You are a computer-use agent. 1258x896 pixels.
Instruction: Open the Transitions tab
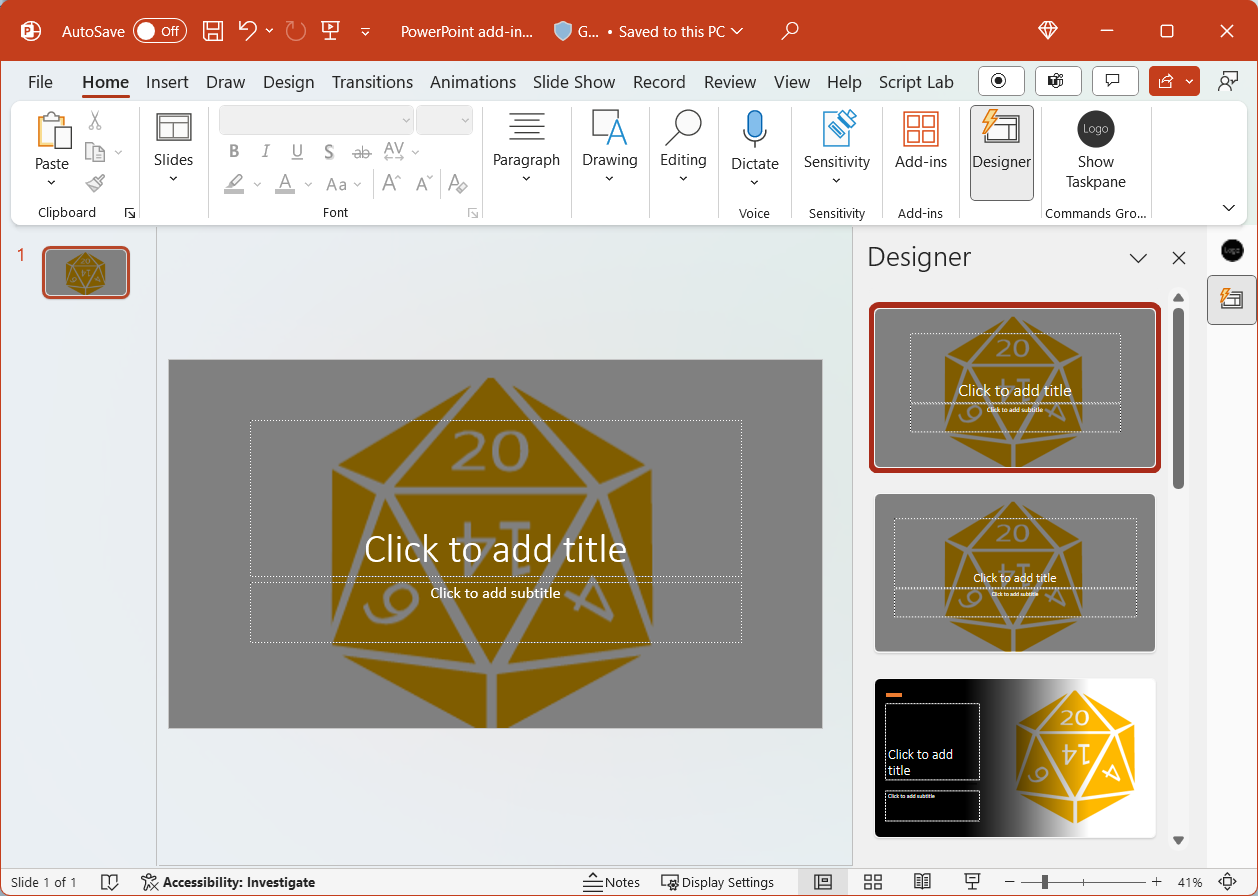click(x=372, y=82)
